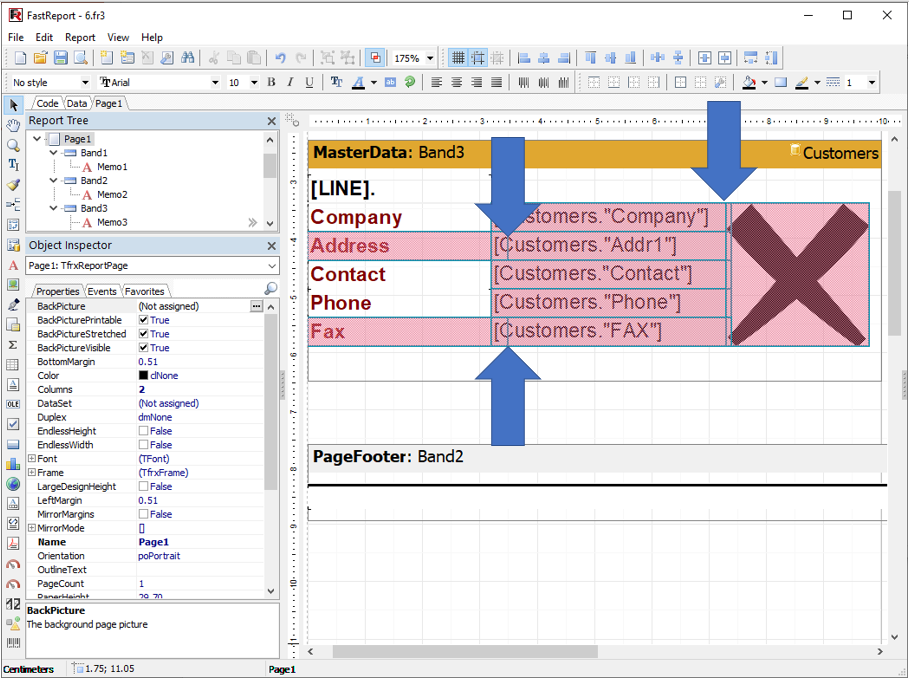Align text left

click(437, 82)
